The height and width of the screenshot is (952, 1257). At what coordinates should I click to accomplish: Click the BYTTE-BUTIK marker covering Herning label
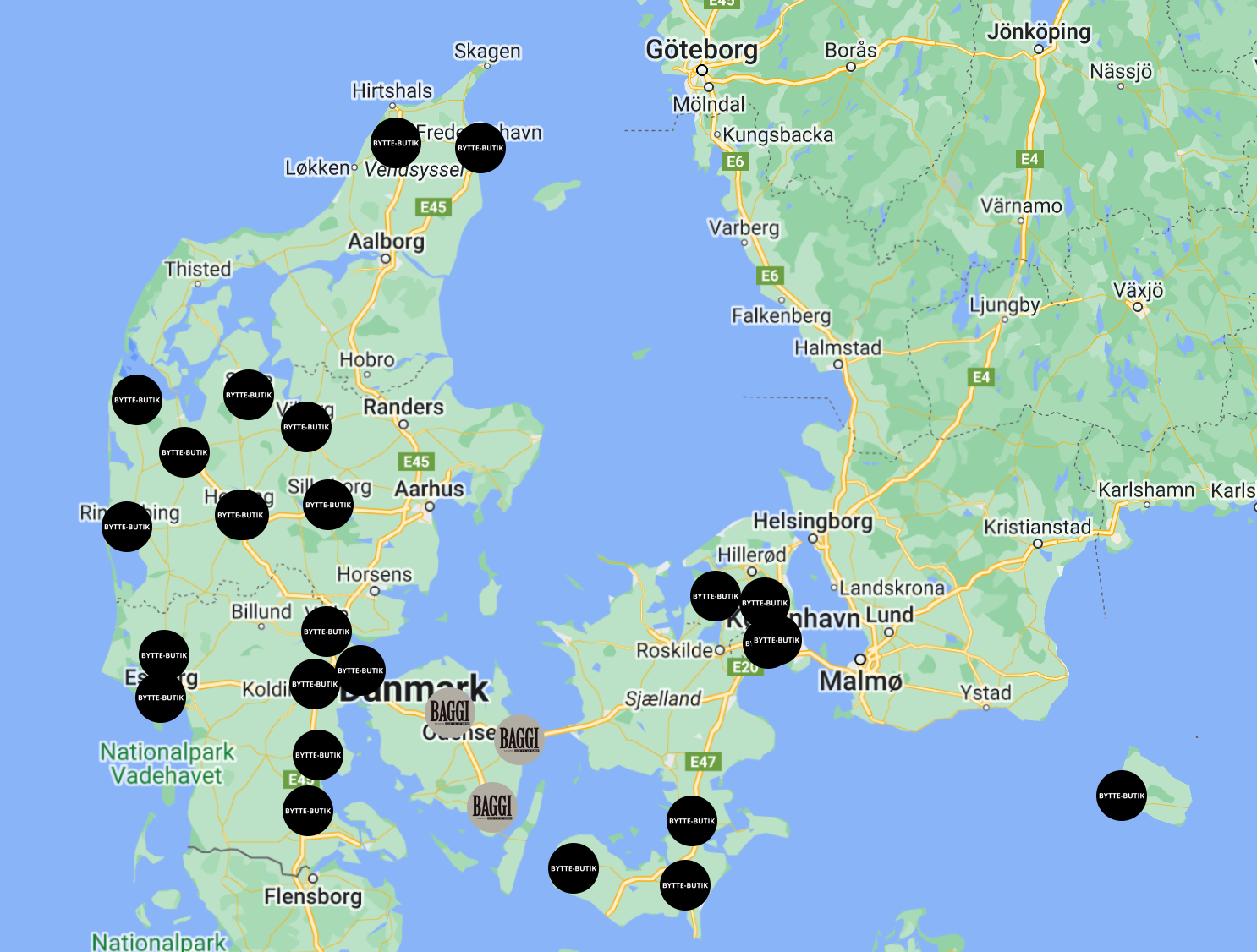241,515
